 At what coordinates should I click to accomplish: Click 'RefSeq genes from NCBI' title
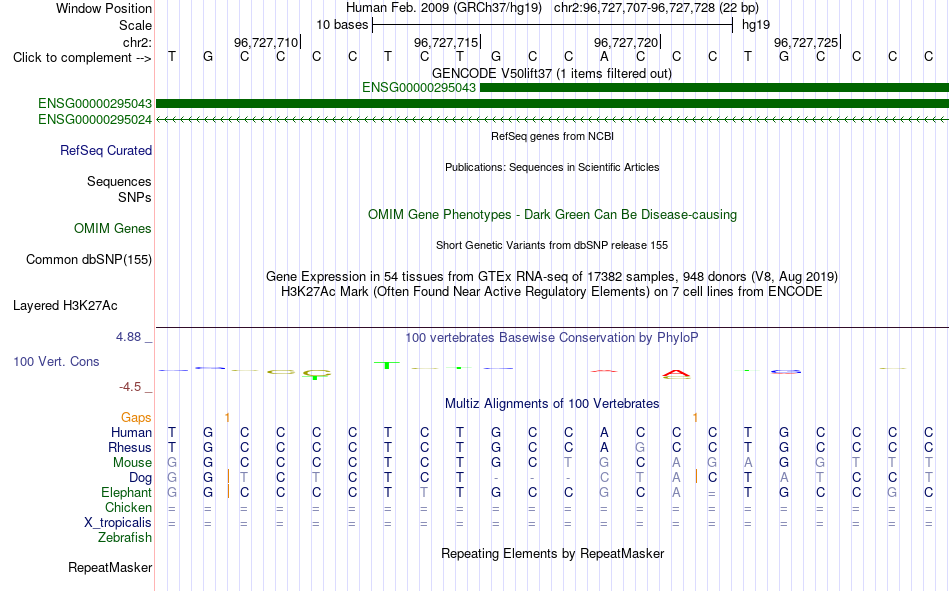pyautogui.click(x=552, y=136)
